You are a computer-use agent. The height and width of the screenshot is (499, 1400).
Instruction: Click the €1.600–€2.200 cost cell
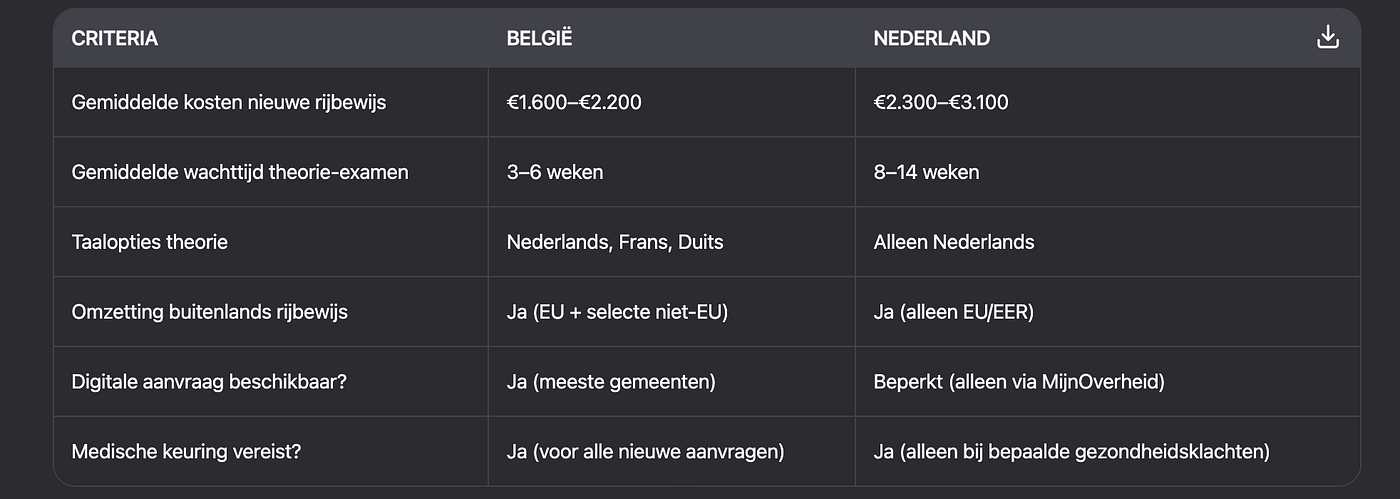click(572, 102)
